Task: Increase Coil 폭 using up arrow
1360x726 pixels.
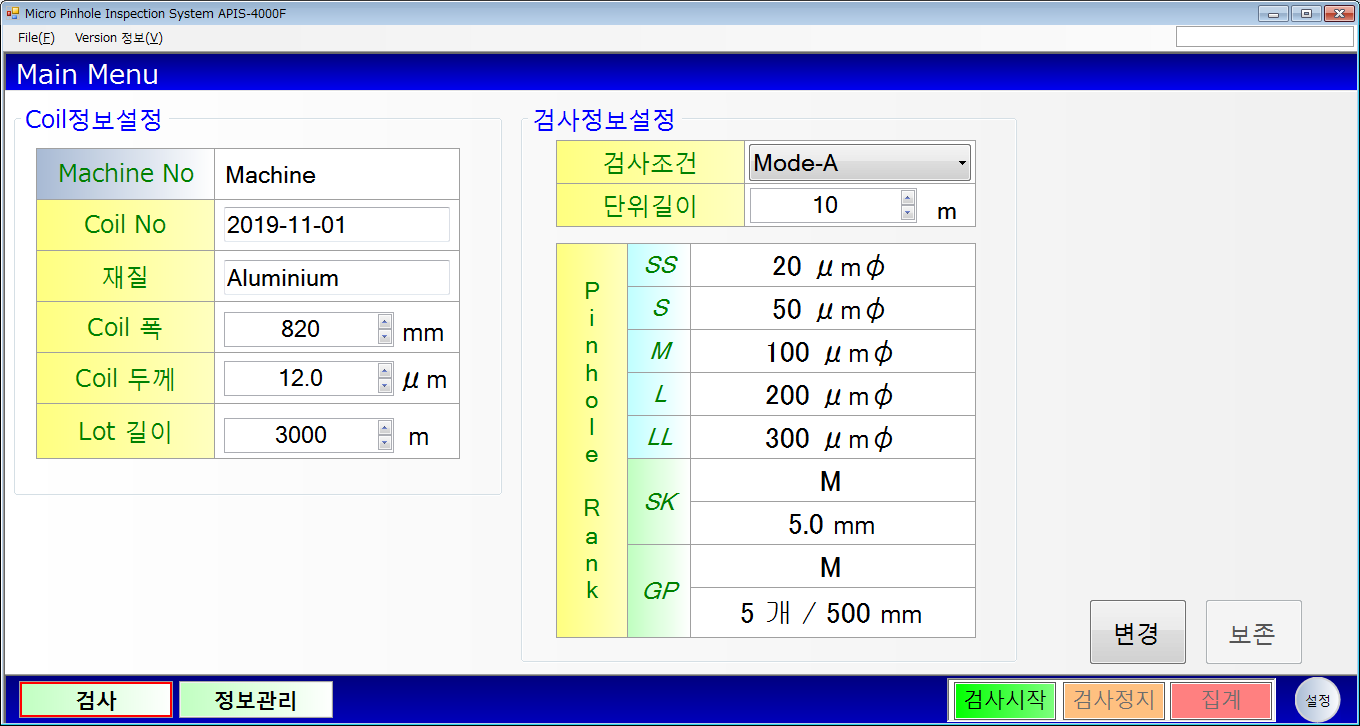Action: [x=385, y=321]
